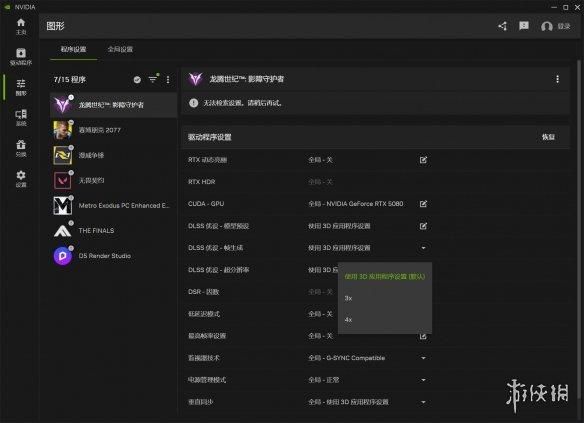Edit the 最高帧率设置 setting

[x=423, y=337]
